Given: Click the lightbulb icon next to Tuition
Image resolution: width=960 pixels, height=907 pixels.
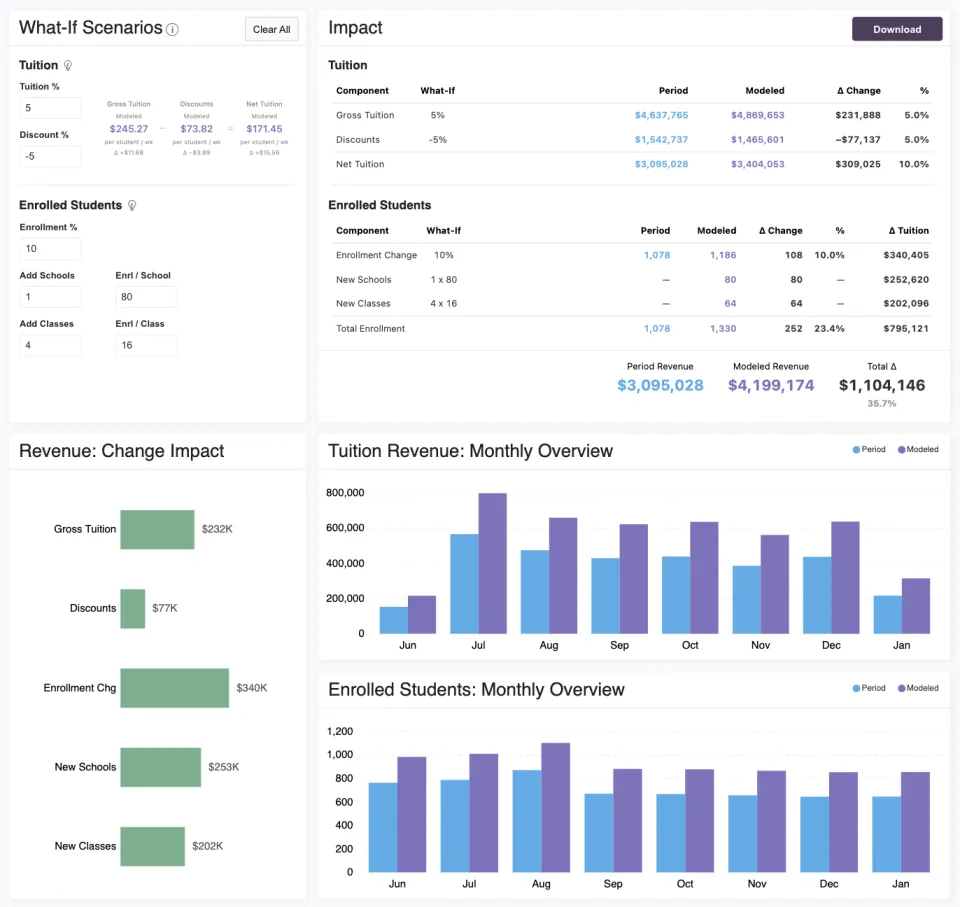Looking at the screenshot, I should [x=68, y=66].
